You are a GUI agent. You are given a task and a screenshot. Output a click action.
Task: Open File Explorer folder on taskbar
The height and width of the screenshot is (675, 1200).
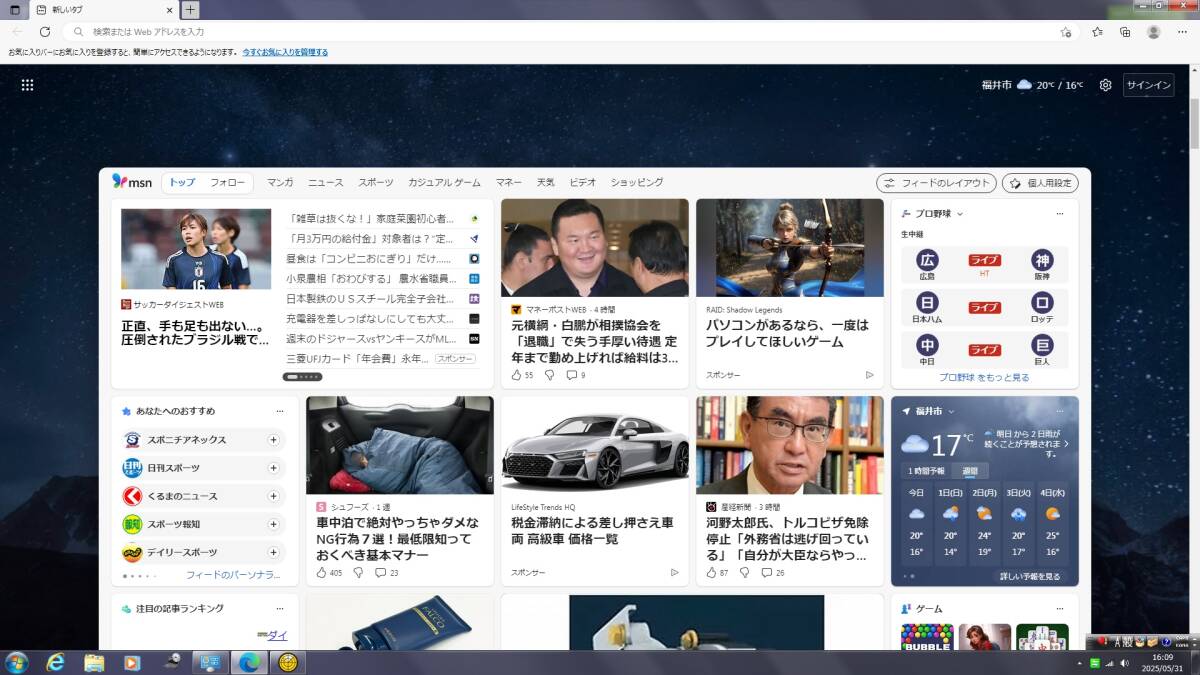point(94,662)
